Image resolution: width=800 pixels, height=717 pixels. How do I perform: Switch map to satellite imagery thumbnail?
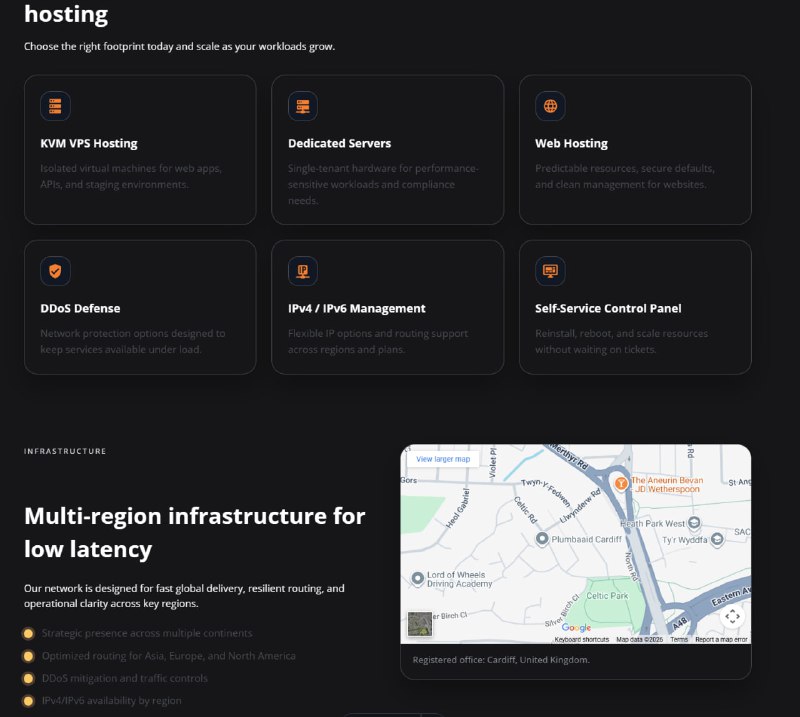click(x=420, y=625)
